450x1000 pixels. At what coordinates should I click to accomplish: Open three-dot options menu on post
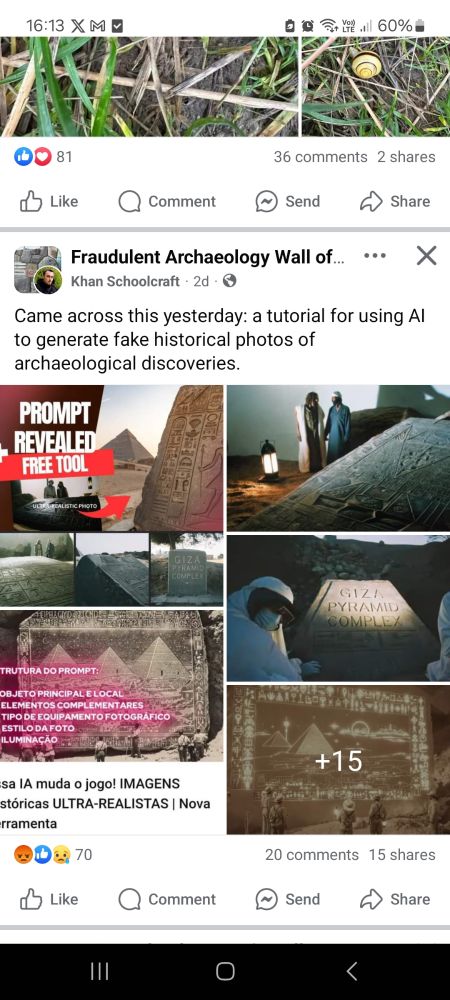pyautogui.click(x=375, y=256)
